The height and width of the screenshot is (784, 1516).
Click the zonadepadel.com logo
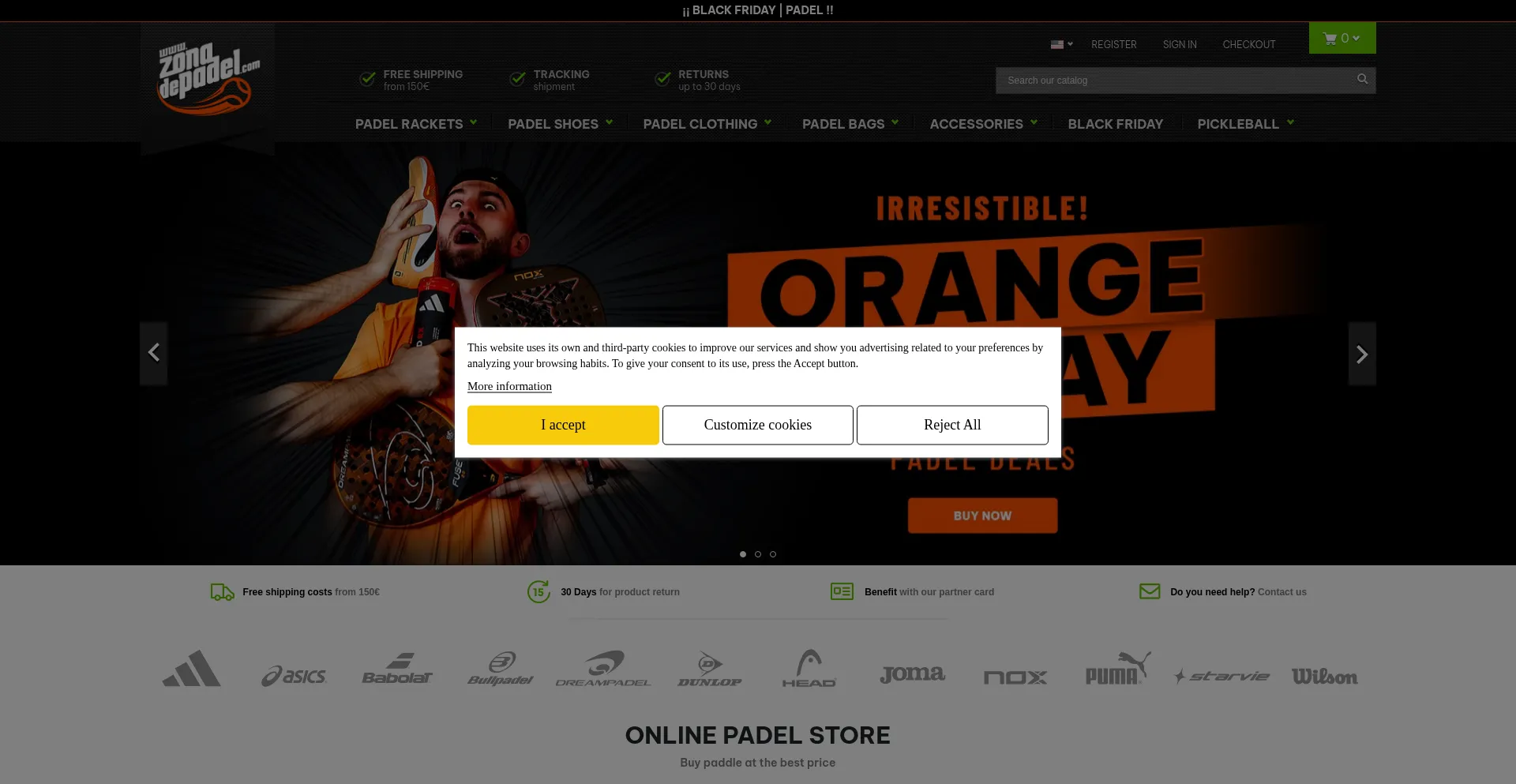[208, 79]
